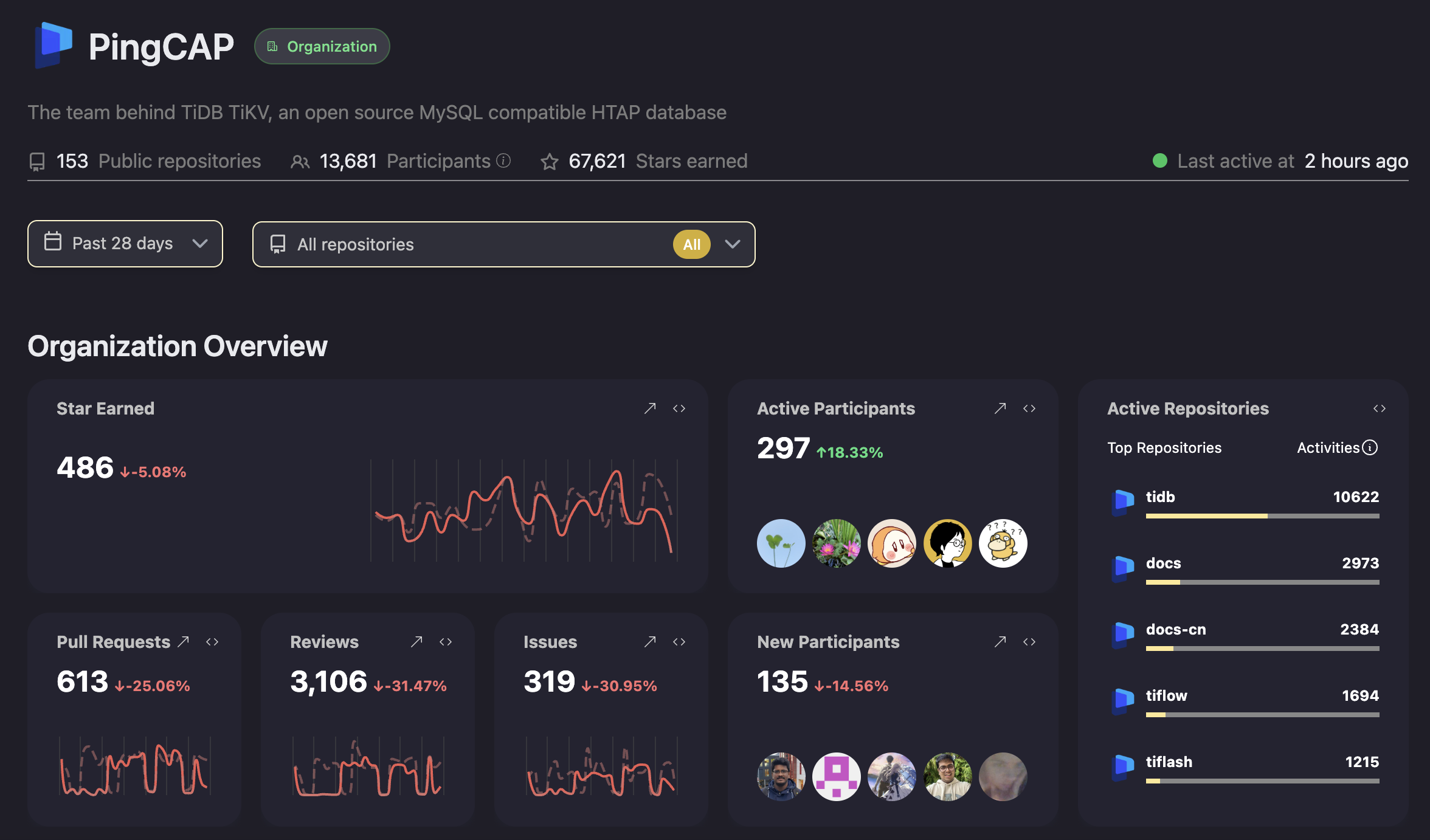1430x840 pixels.
Task: Click the 67,621 stars earned count
Action: tap(597, 161)
